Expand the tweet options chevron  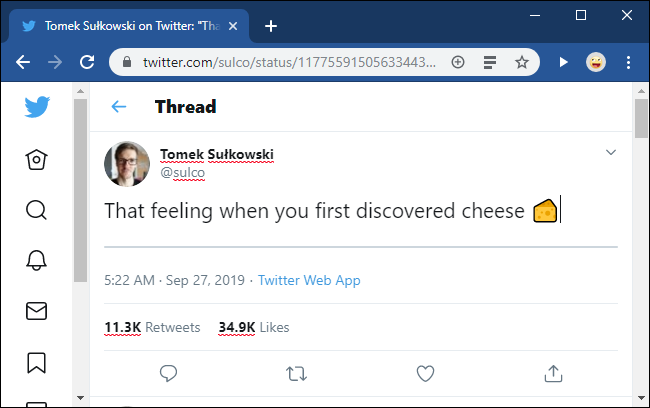coord(611,152)
